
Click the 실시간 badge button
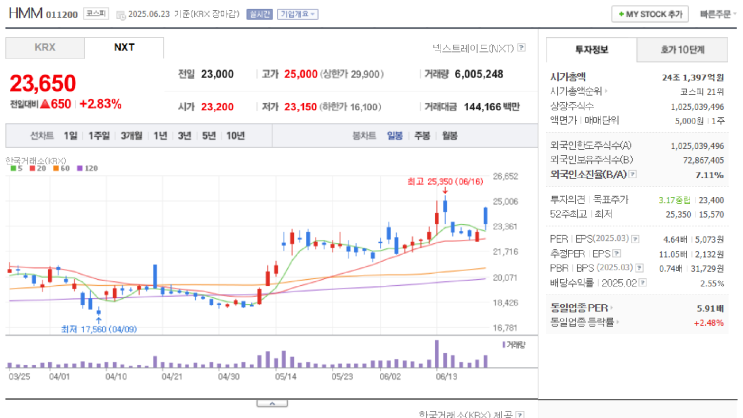[259, 14]
